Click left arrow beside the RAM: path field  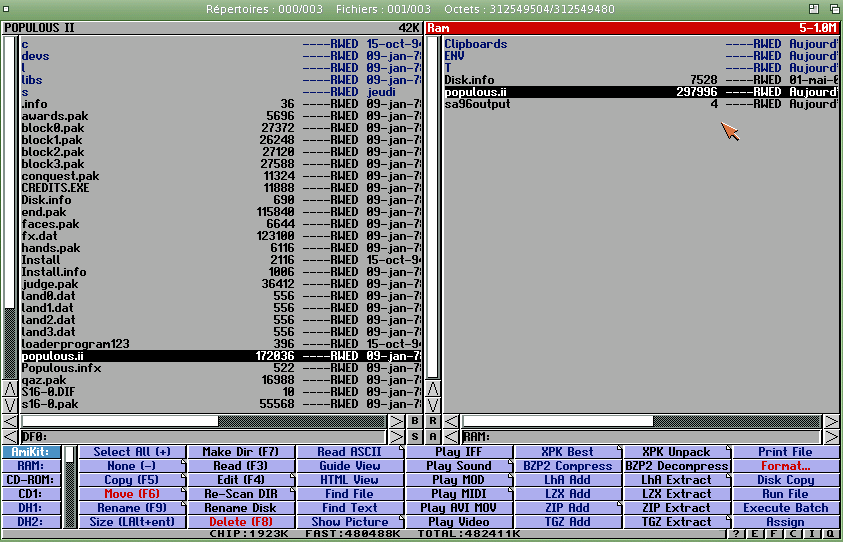point(451,437)
